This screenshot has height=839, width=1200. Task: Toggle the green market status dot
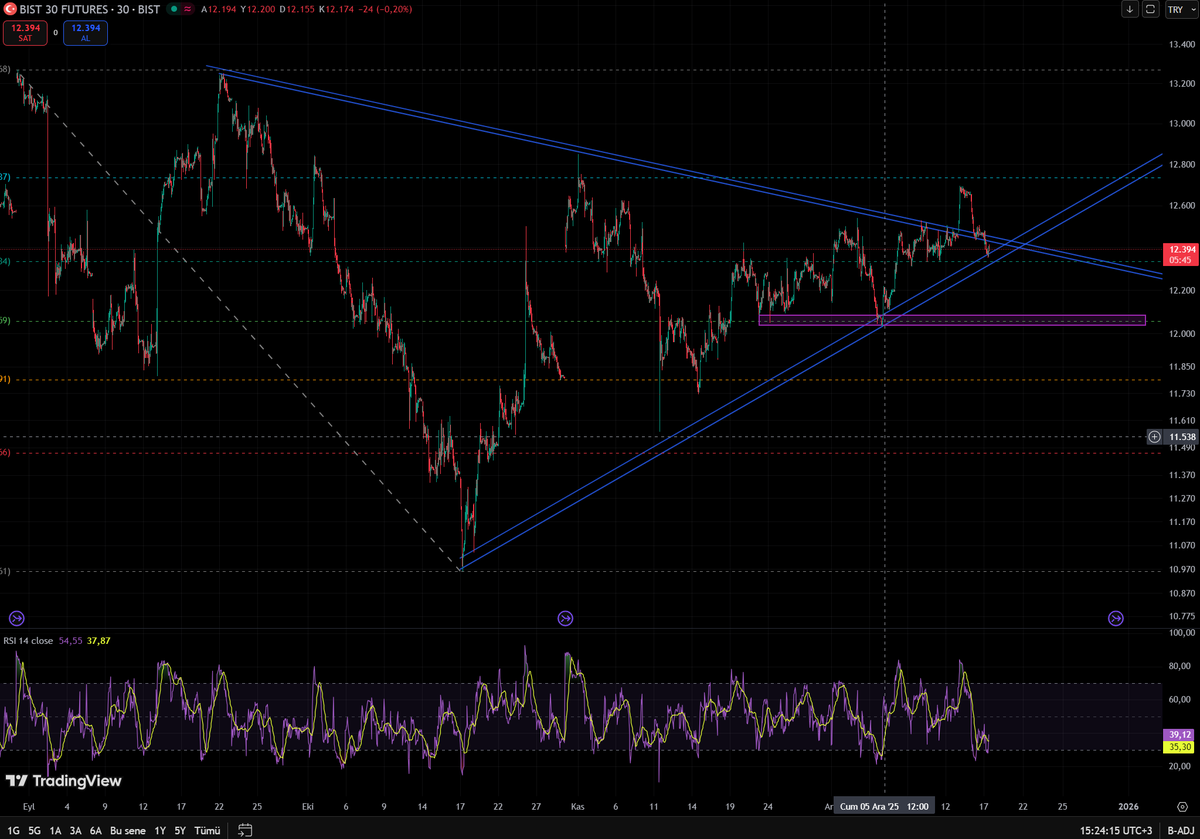[174, 9]
